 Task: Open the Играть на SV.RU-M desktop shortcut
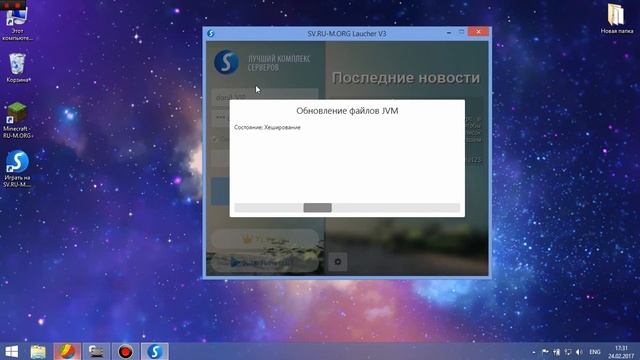[17, 169]
